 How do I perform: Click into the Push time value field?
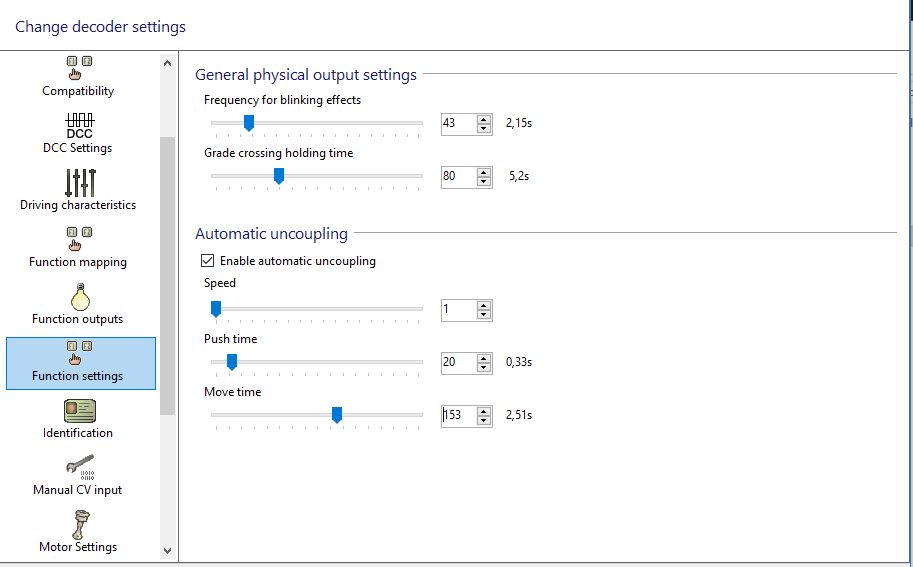tap(459, 362)
